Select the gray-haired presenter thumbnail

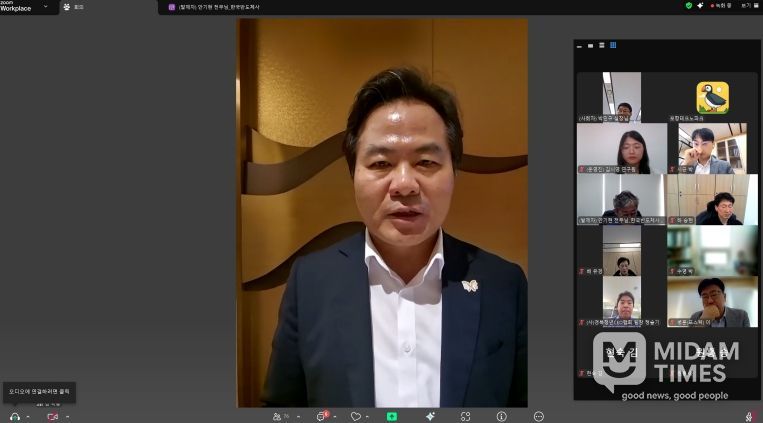click(x=621, y=199)
